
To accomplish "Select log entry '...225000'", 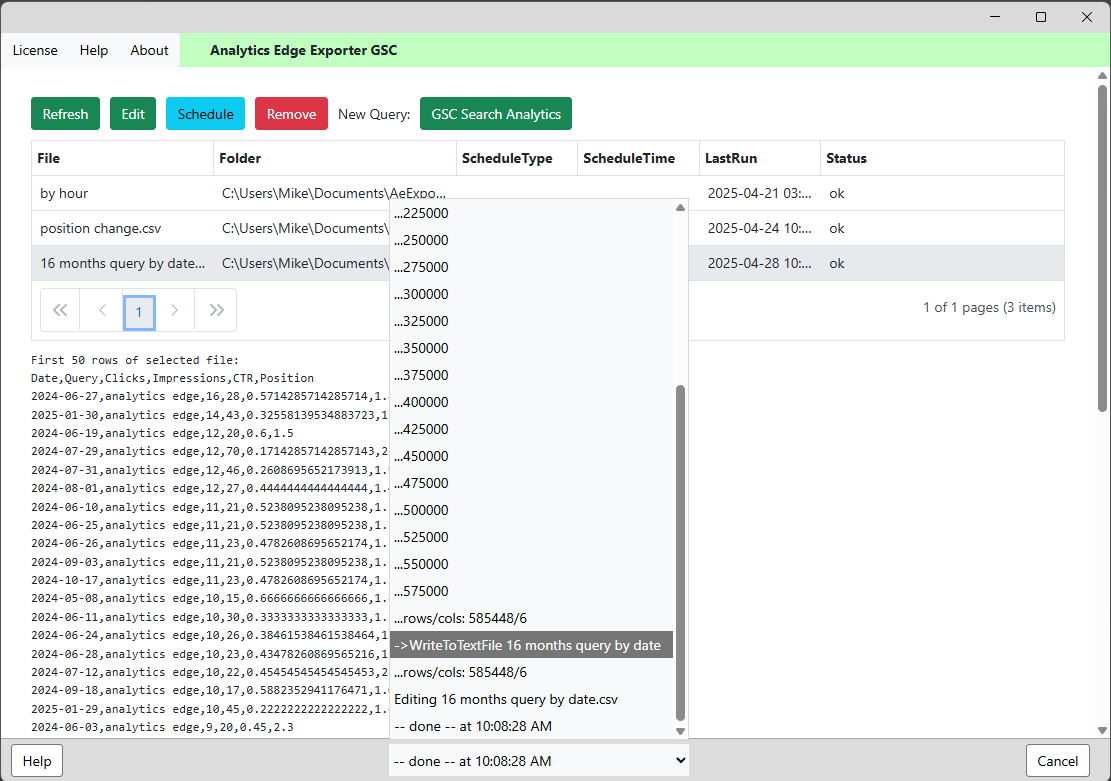I will point(531,213).
